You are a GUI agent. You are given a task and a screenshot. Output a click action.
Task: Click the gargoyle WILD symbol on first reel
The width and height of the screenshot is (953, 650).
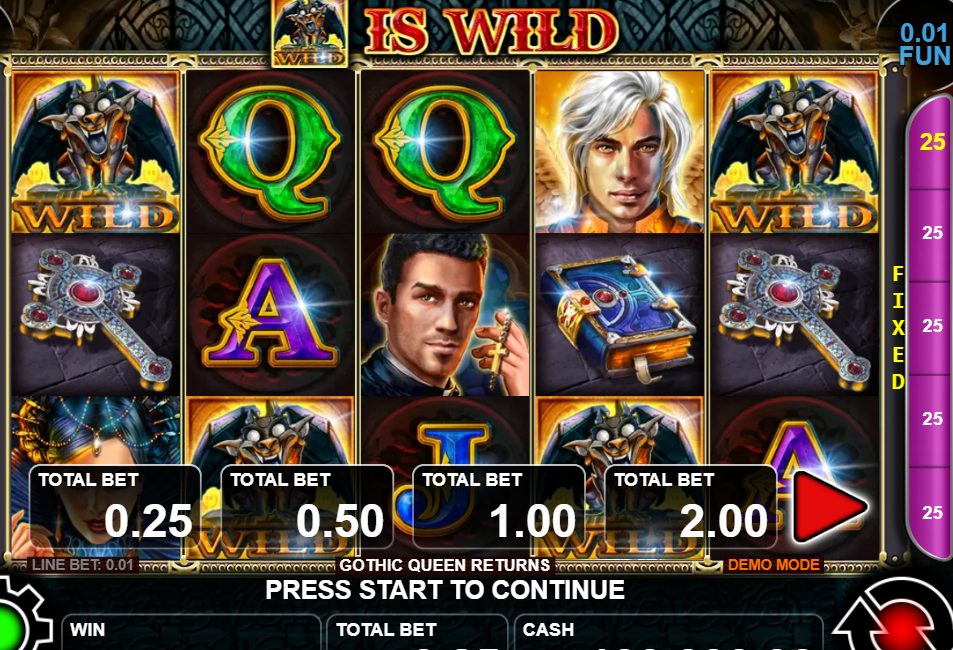(x=95, y=152)
